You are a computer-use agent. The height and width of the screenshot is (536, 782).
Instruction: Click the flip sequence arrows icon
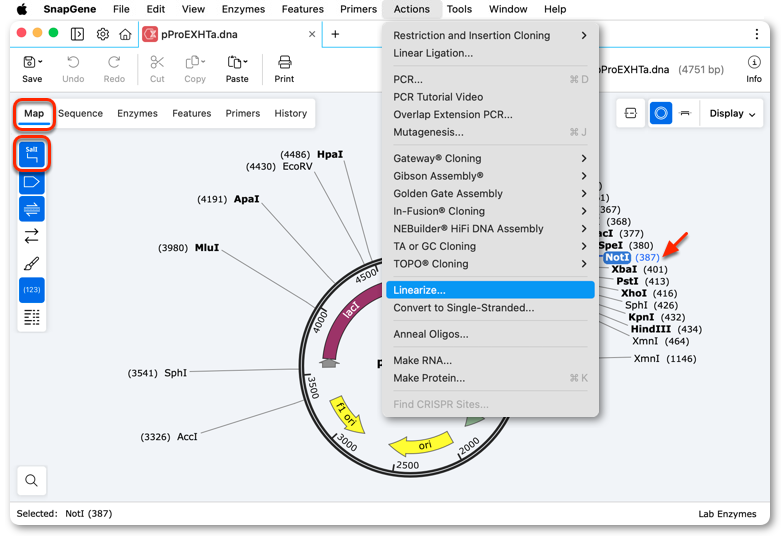pyautogui.click(x=31, y=236)
